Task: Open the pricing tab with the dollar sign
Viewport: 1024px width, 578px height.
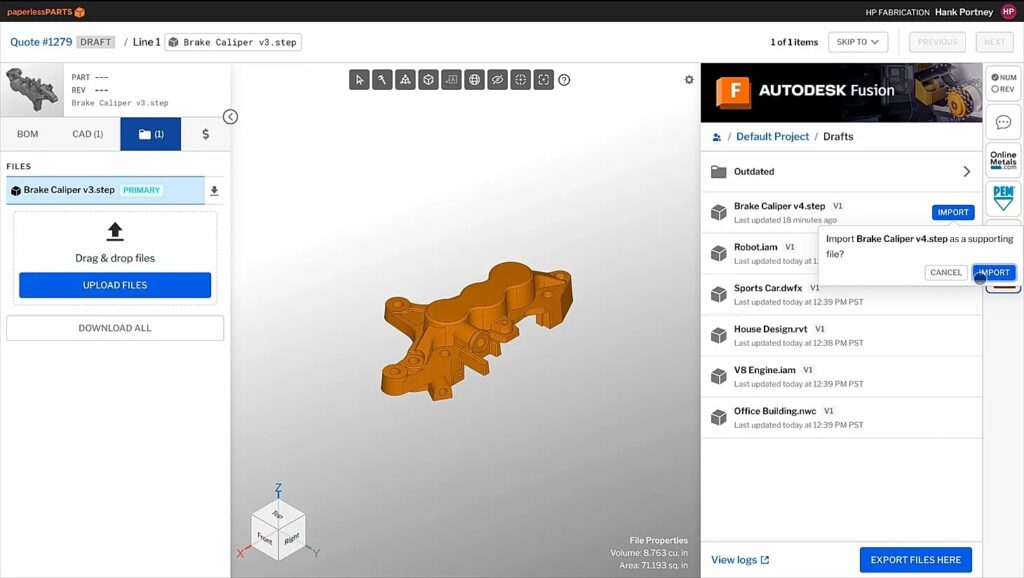Action: [x=204, y=133]
